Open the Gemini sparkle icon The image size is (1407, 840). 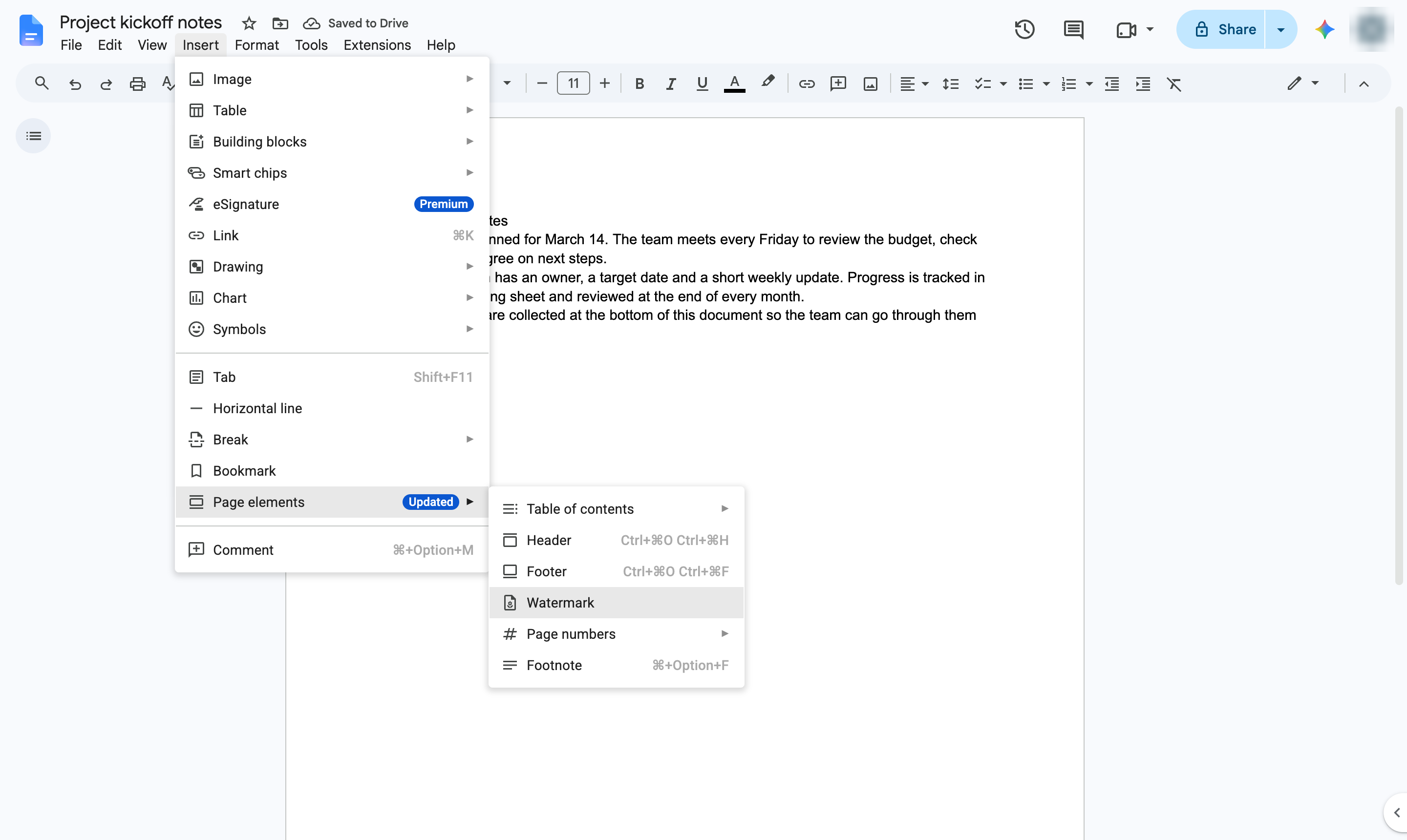(x=1324, y=29)
